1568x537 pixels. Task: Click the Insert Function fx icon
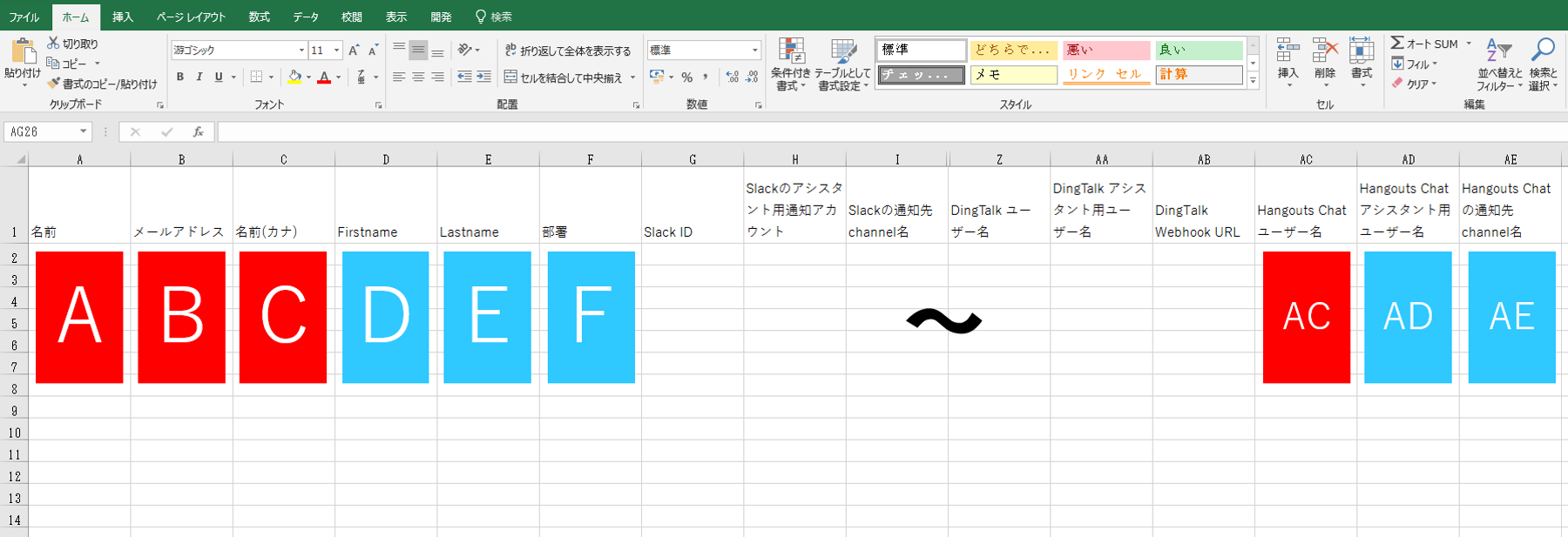199,131
